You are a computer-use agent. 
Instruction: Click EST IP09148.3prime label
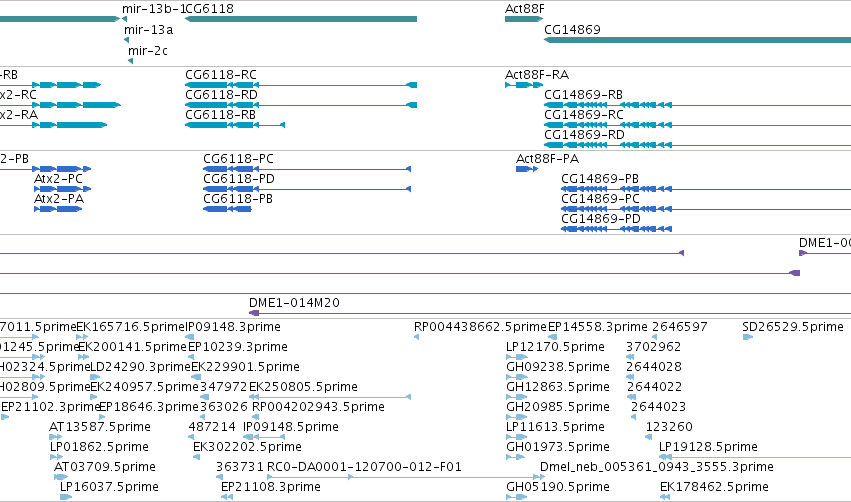[x=233, y=327]
